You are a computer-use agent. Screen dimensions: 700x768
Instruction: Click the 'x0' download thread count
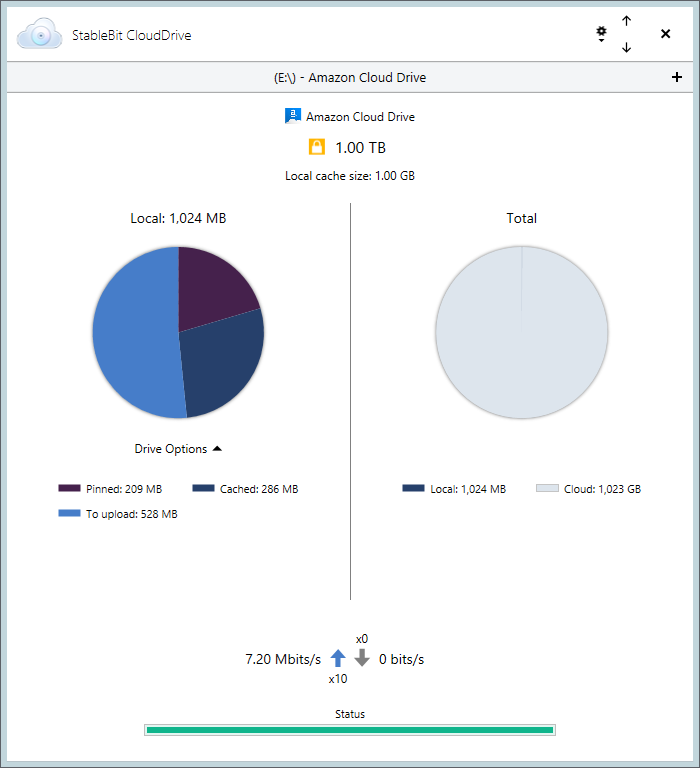pyautogui.click(x=362, y=639)
